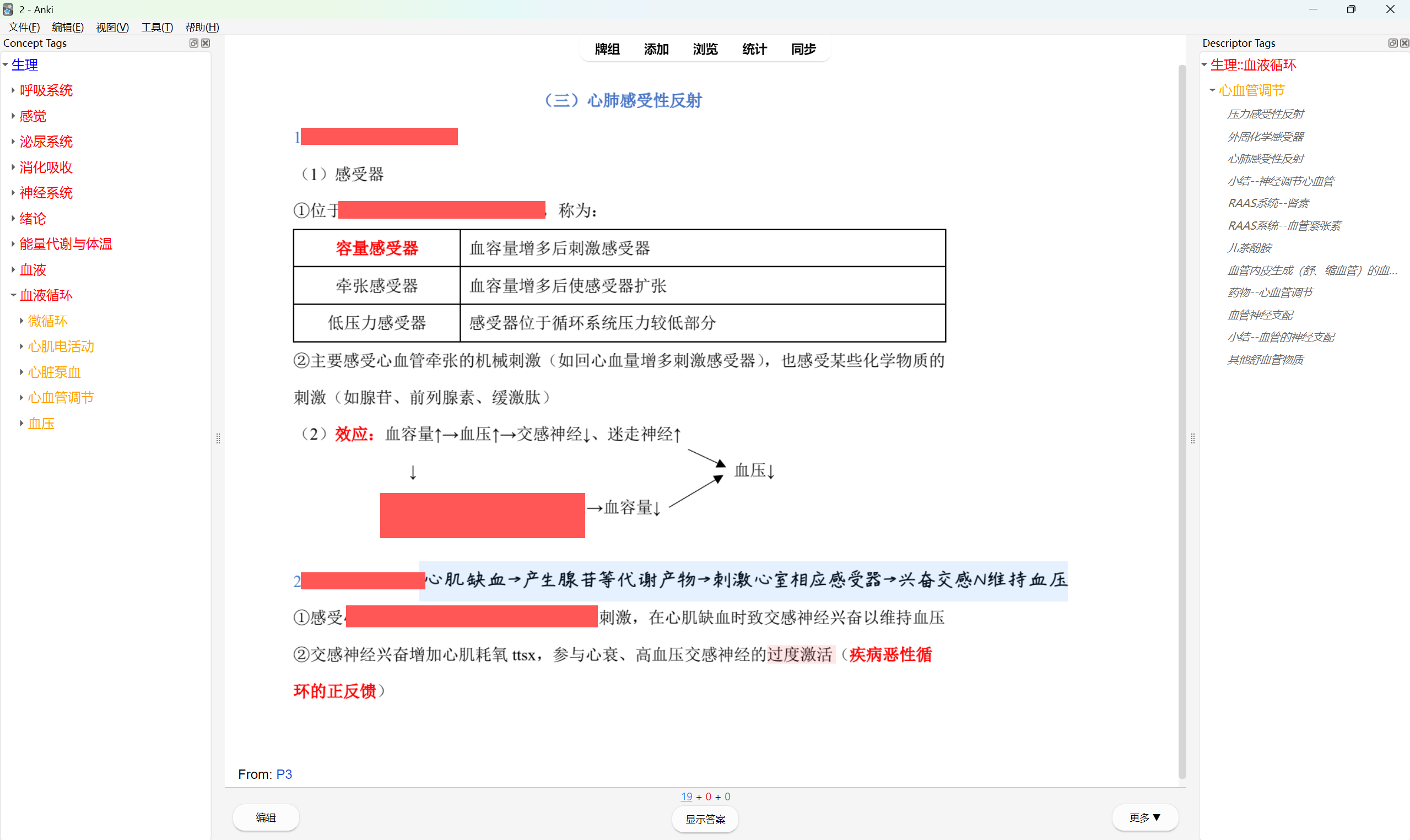Viewport: 1410px width, 840px height.
Task: Click 同步 to sync collection
Action: tap(804, 49)
